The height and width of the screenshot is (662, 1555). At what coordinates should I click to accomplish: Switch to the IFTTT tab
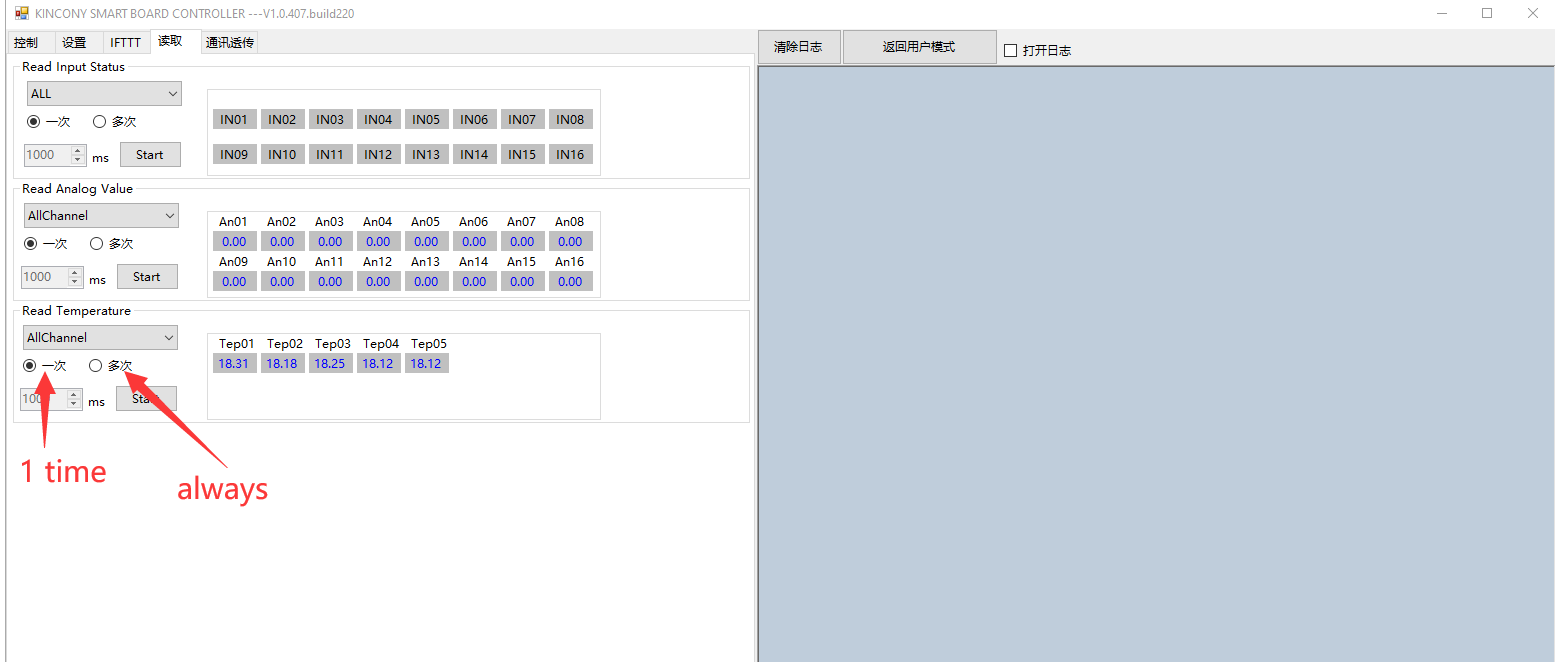click(x=125, y=42)
